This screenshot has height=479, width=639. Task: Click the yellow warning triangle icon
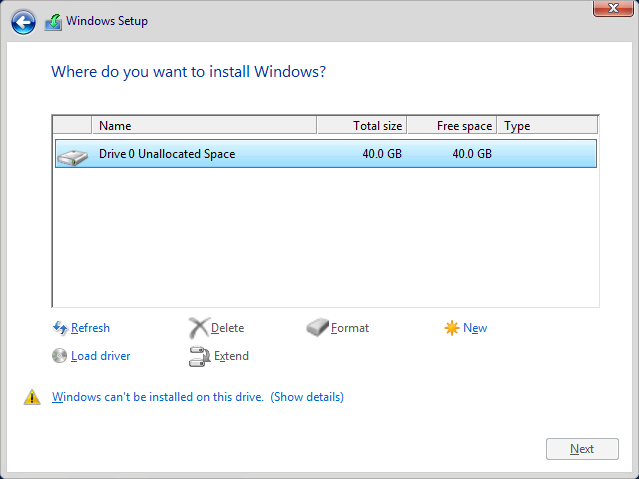tap(32, 397)
